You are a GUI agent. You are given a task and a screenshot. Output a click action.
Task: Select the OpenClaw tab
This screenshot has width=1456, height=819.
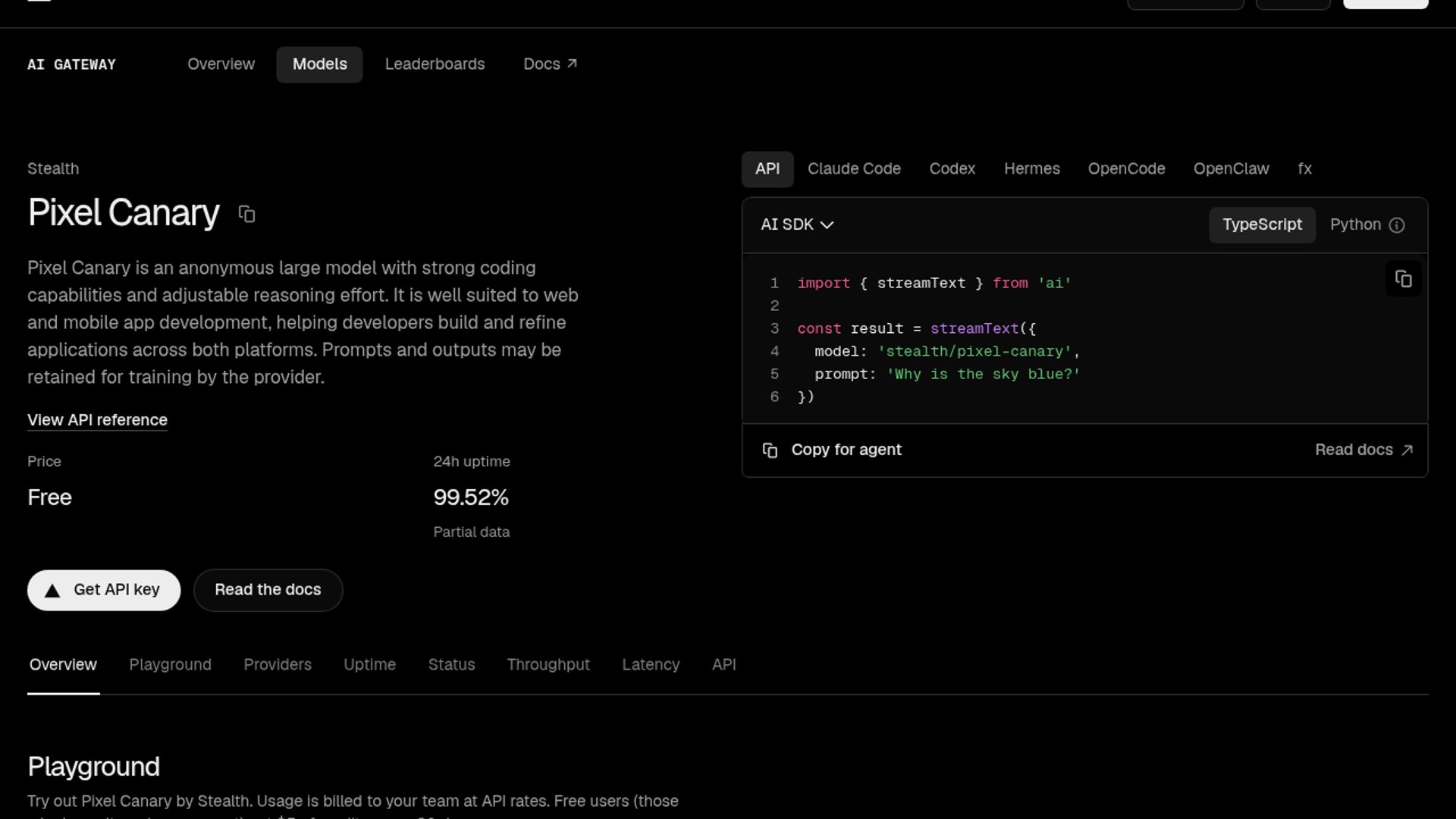point(1231,169)
